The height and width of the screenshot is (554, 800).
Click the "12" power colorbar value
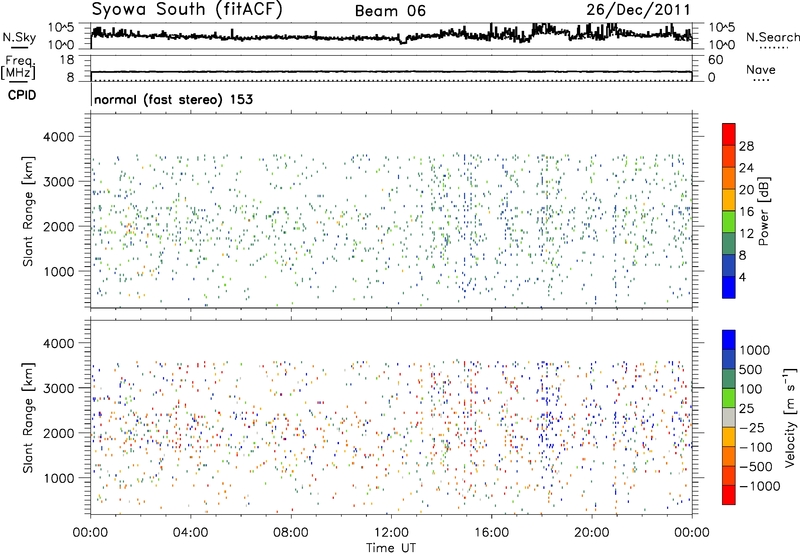746,234
